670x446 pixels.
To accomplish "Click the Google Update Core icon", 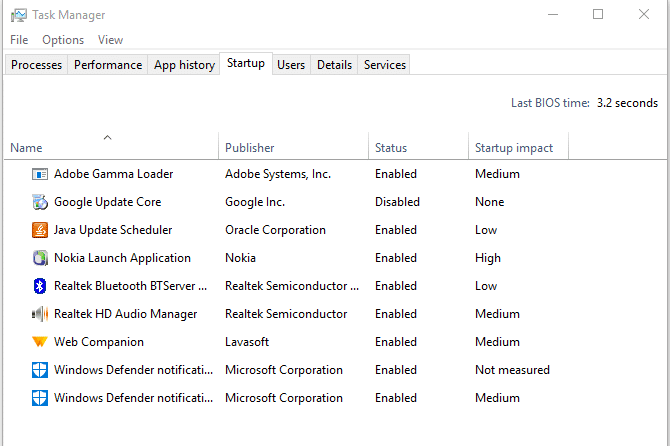I will tap(40, 202).
